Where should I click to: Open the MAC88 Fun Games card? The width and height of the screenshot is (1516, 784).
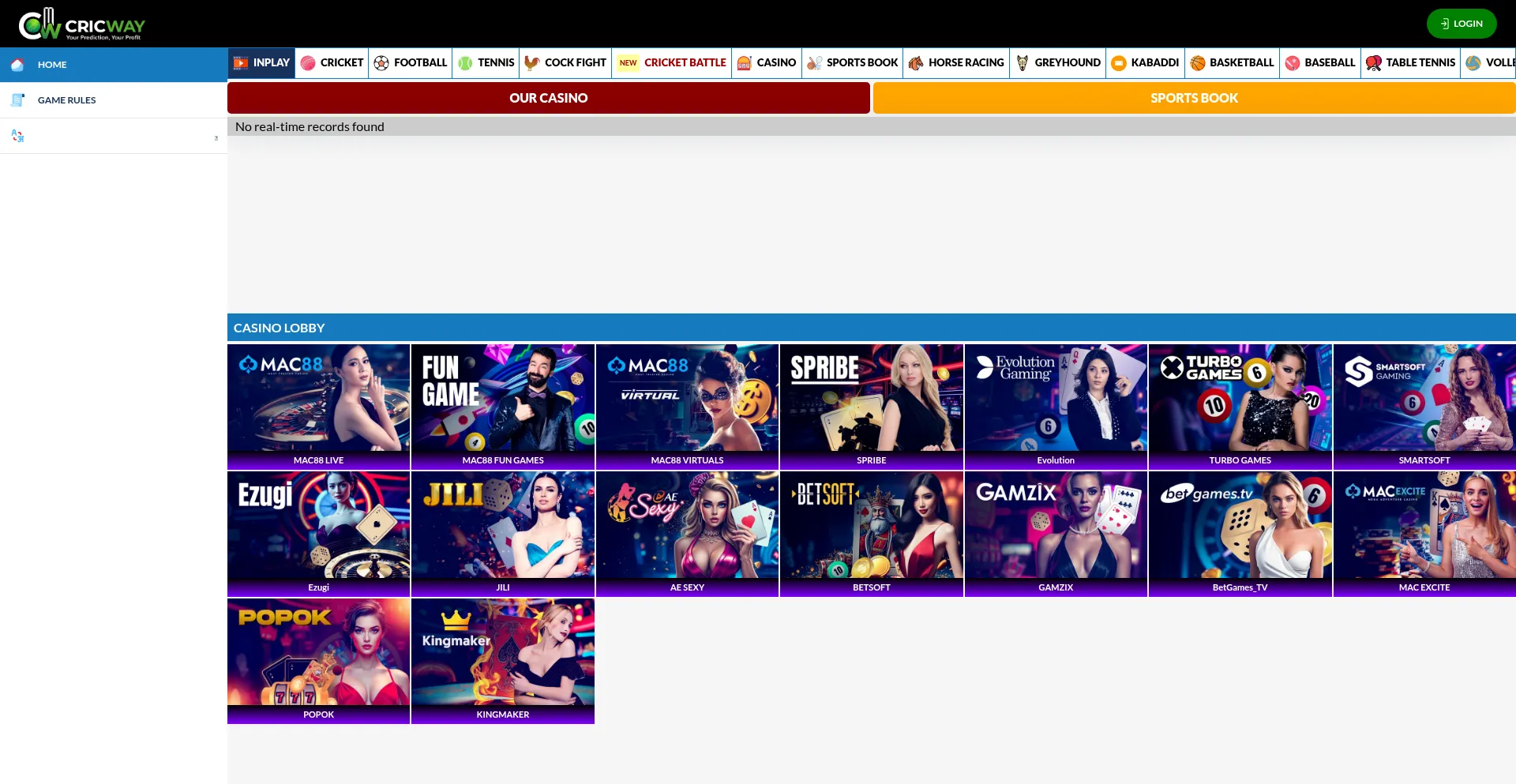(x=503, y=407)
